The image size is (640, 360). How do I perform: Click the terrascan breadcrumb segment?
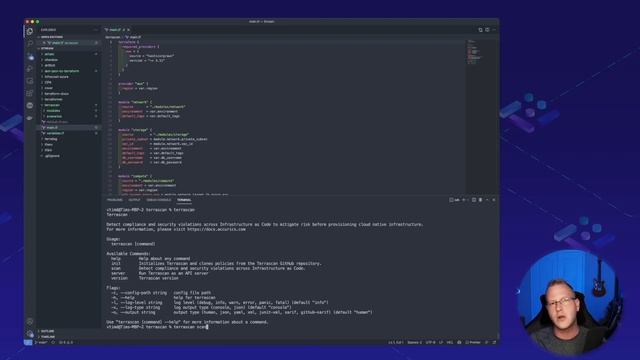[x=112, y=37]
